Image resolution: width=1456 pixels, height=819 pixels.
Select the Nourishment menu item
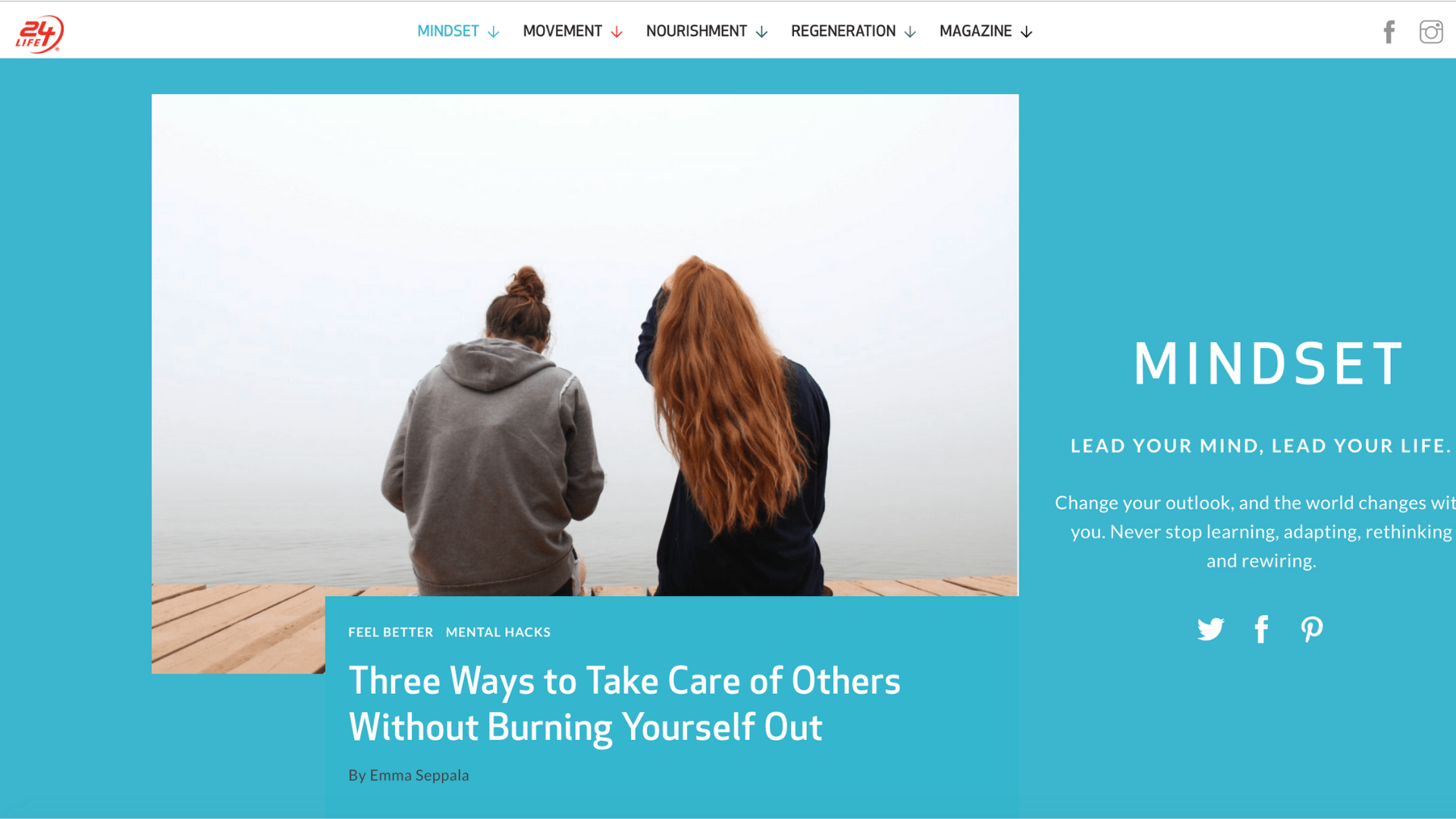[x=696, y=31]
